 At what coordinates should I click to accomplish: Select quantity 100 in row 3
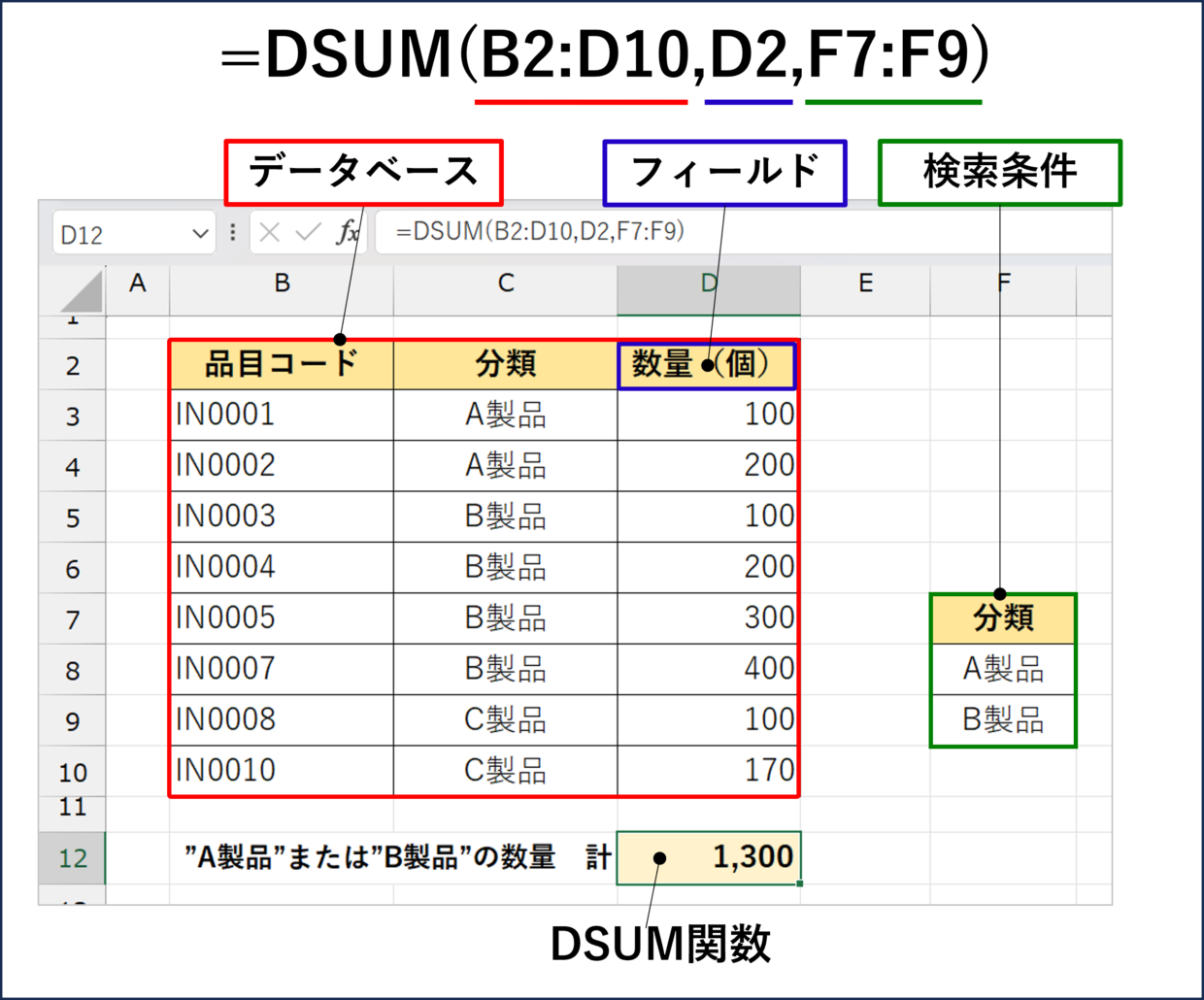point(708,416)
